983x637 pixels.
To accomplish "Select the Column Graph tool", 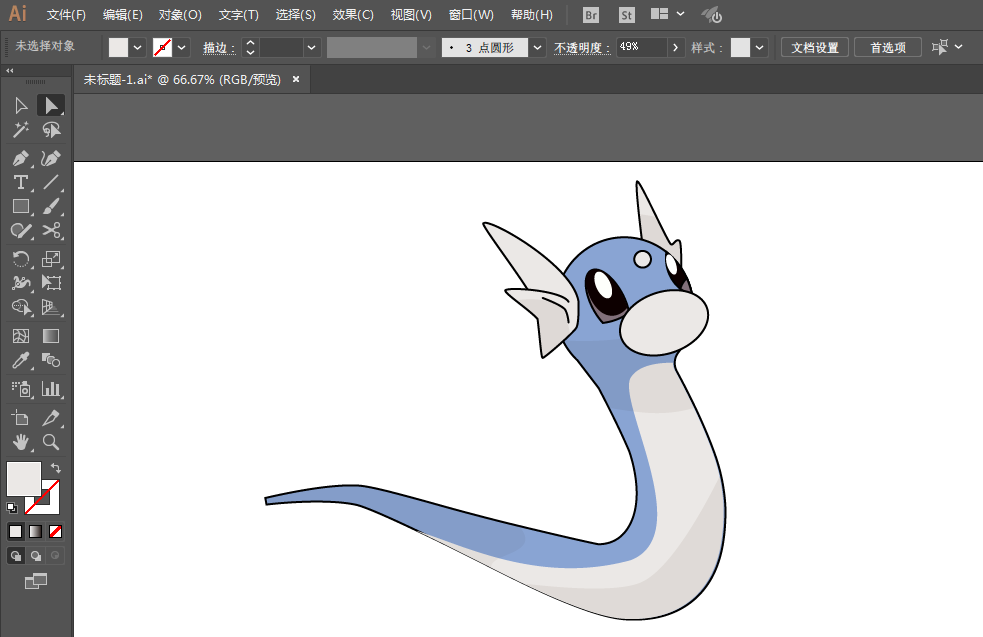I will coord(51,389).
